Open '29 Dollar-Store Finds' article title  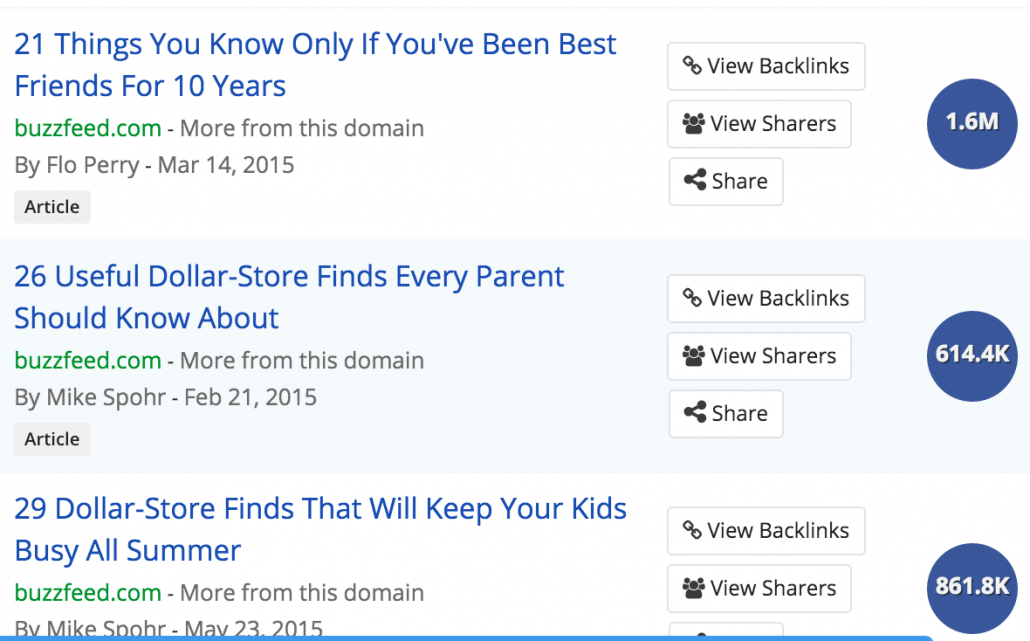coord(321,529)
